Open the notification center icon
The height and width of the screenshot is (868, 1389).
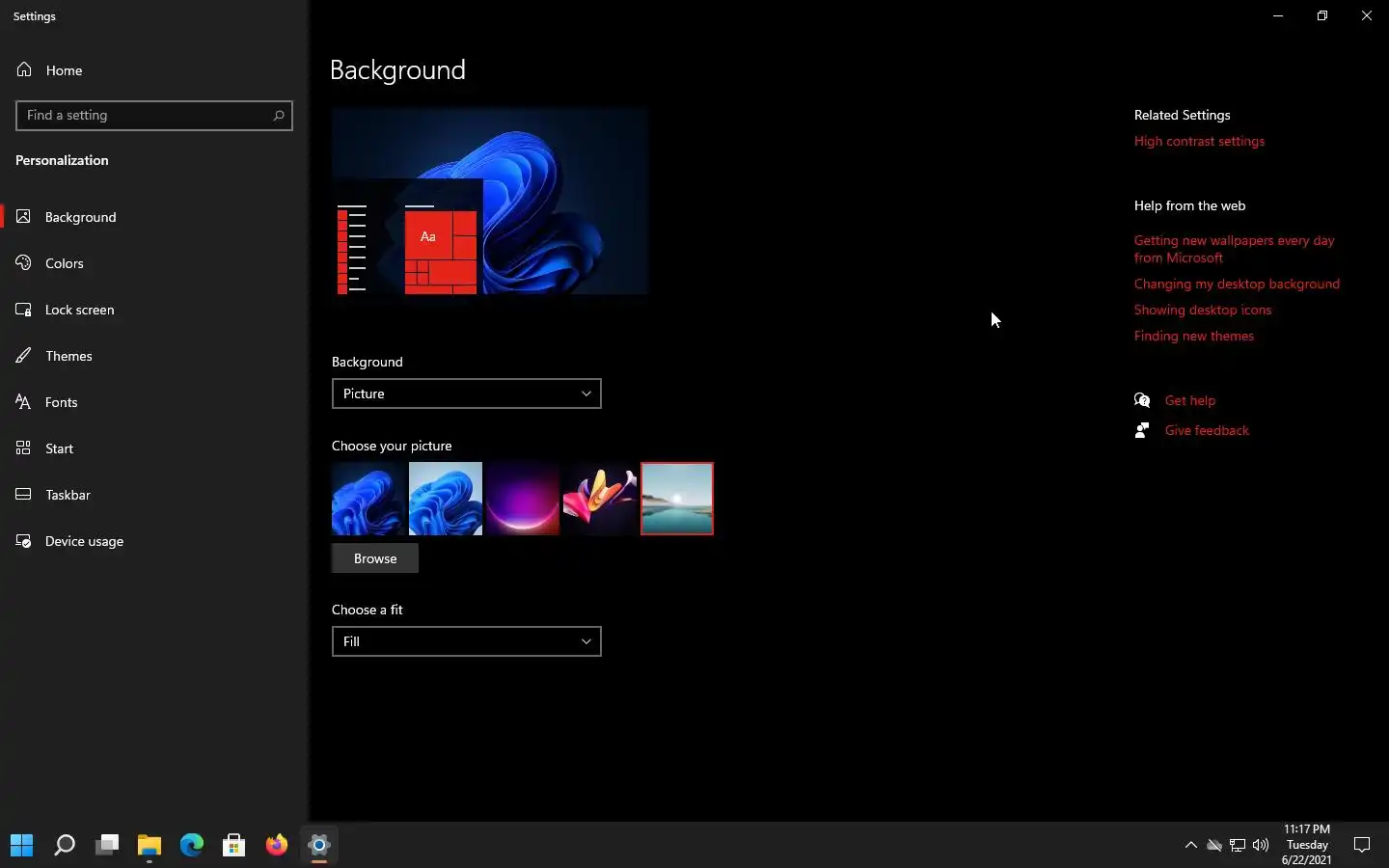1363,846
